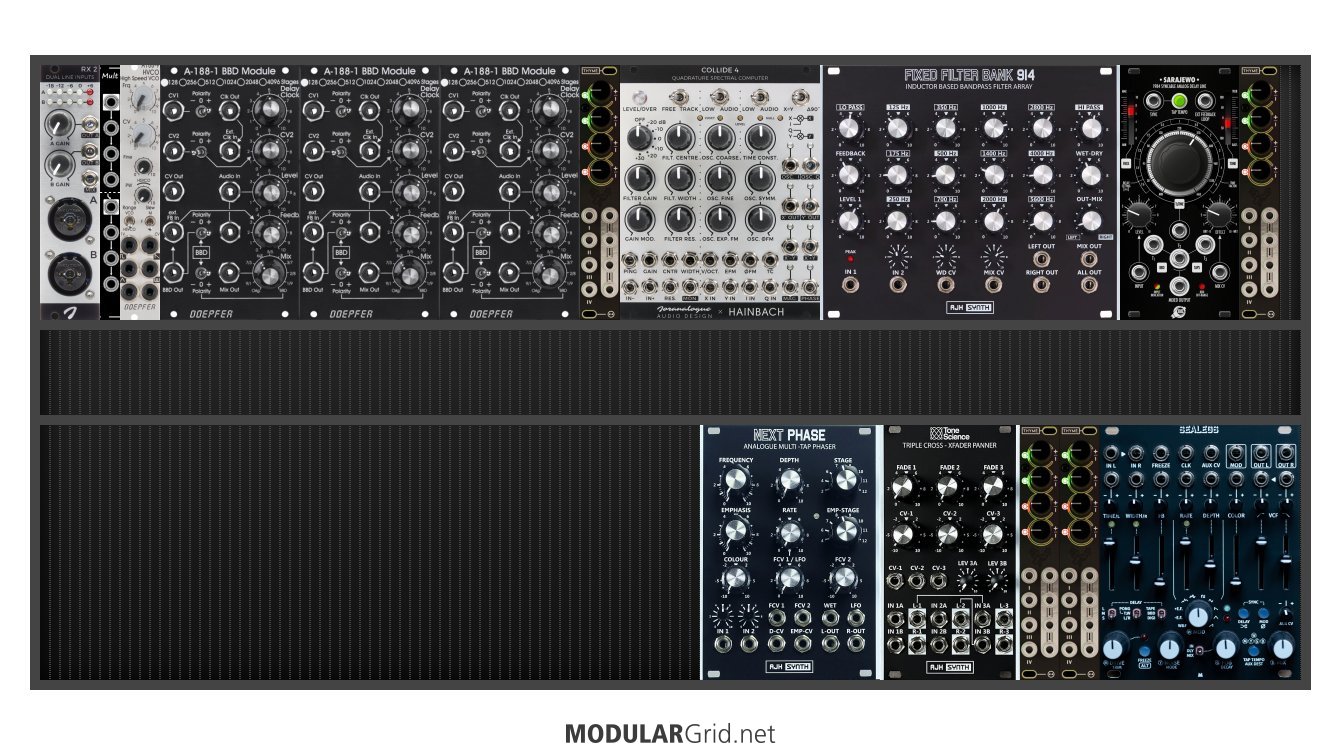Click the FREEZE jack on Sealegs

tap(1161, 453)
